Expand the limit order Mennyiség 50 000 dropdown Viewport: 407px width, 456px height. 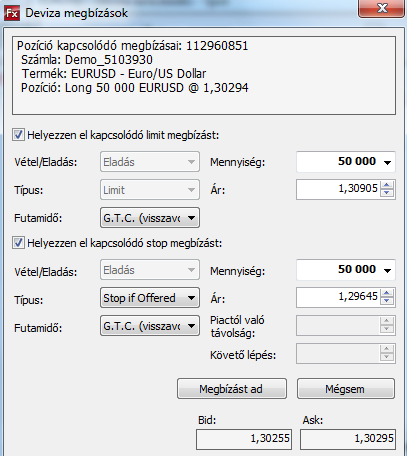click(346, 162)
